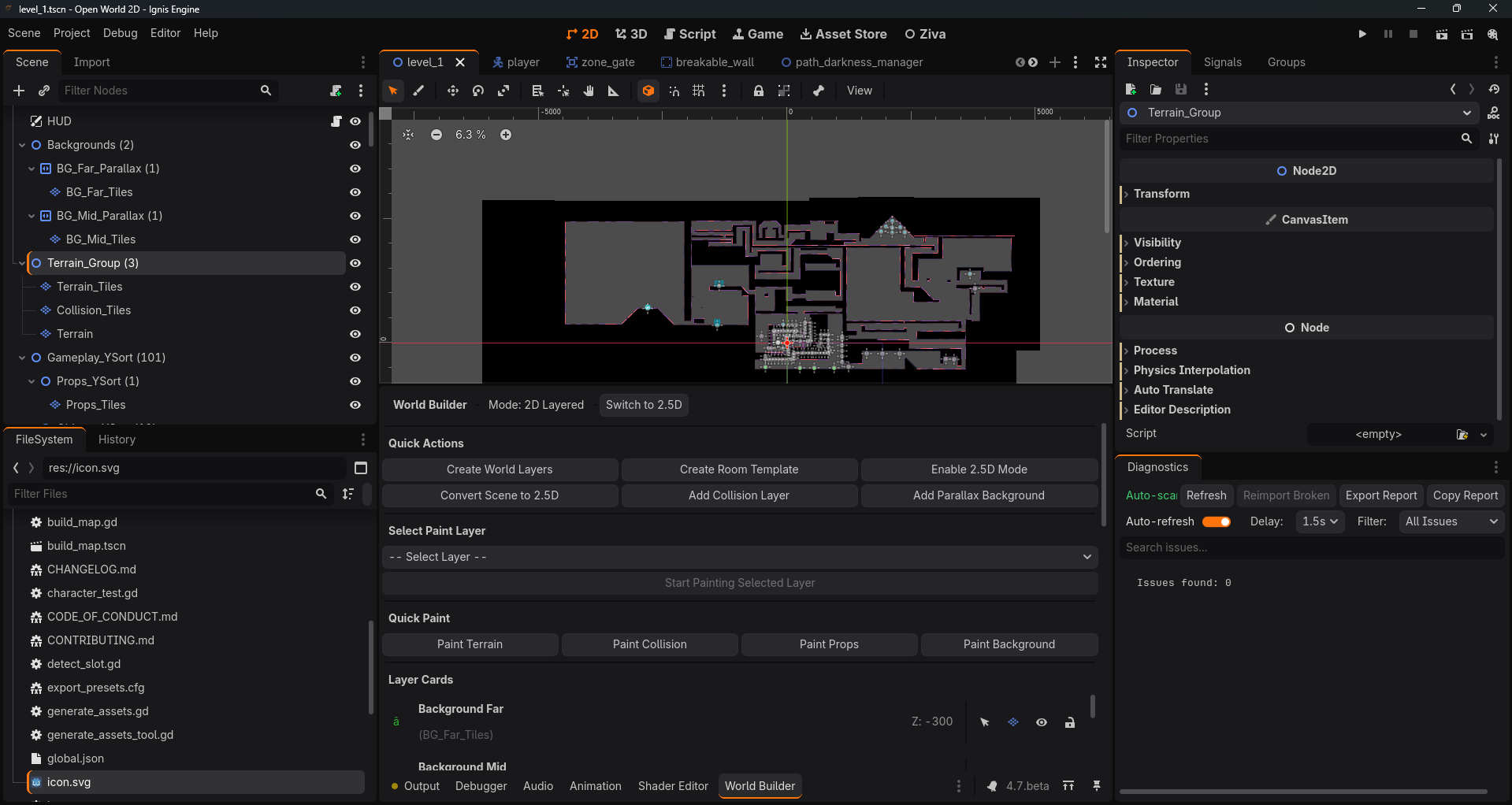Image resolution: width=1512 pixels, height=805 pixels.
Task: Click the FileSystem list vertical scrollbar
Action: [370, 667]
